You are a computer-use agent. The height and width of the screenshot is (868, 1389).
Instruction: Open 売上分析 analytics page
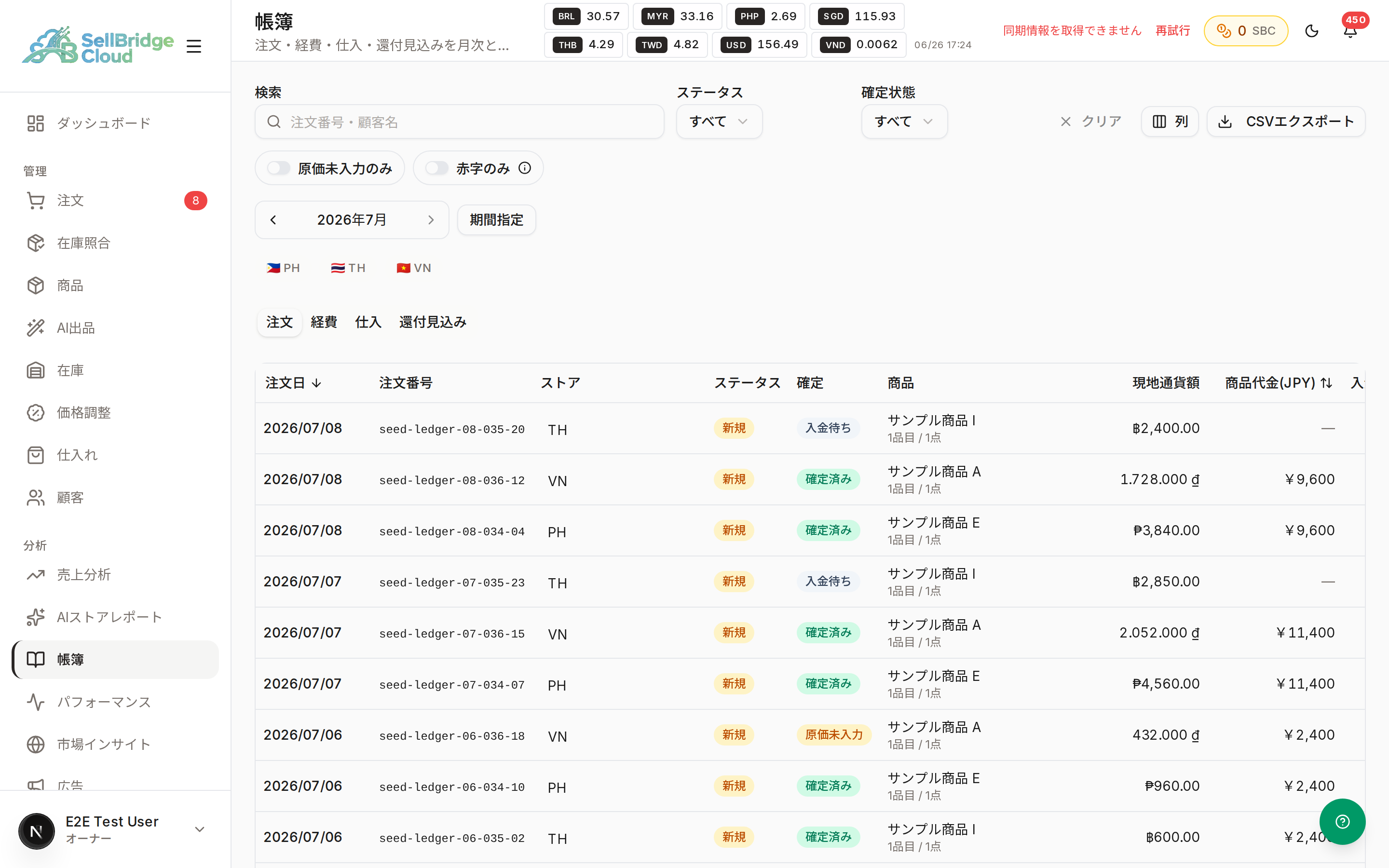pyautogui.click(x=115, y=575)
